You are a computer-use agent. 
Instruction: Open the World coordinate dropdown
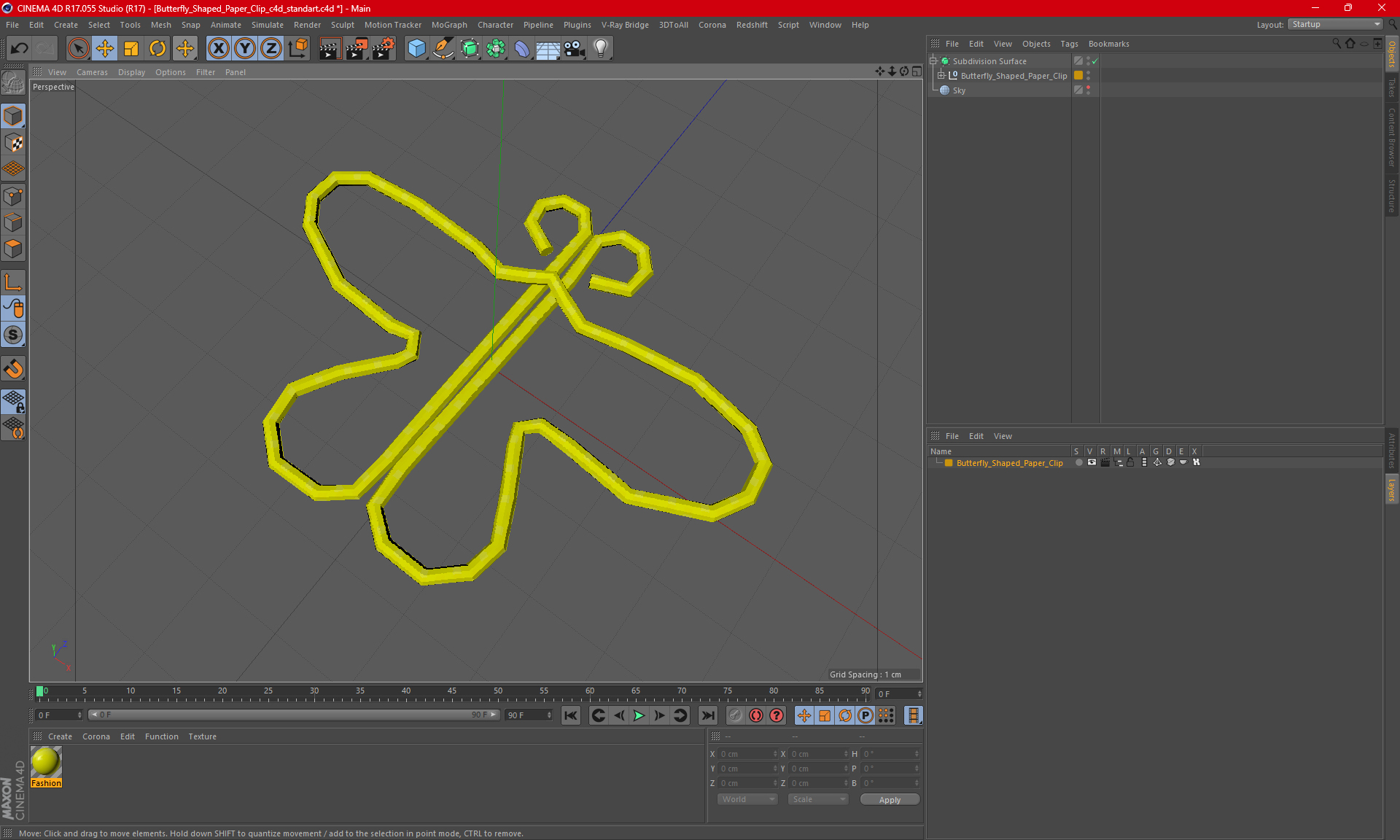coord(747,799)
